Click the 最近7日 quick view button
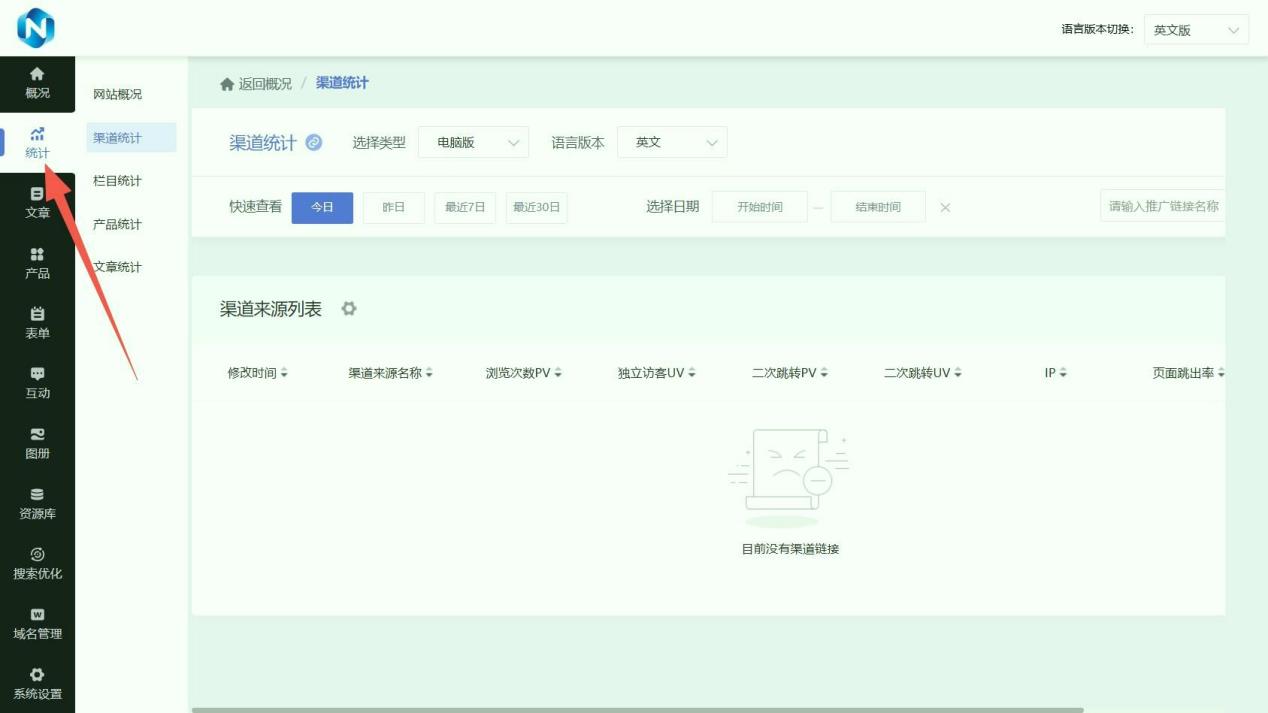 click(x=465, y=207)
